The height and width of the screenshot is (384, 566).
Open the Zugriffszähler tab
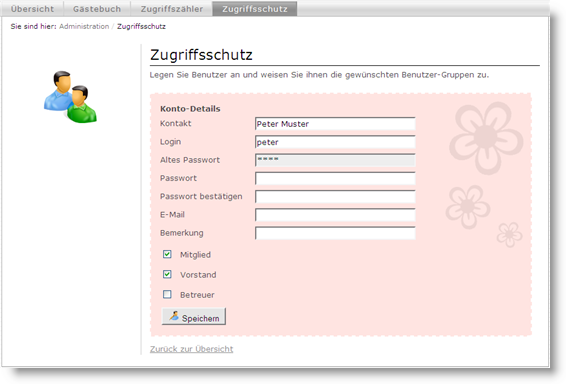click(172, 9)
